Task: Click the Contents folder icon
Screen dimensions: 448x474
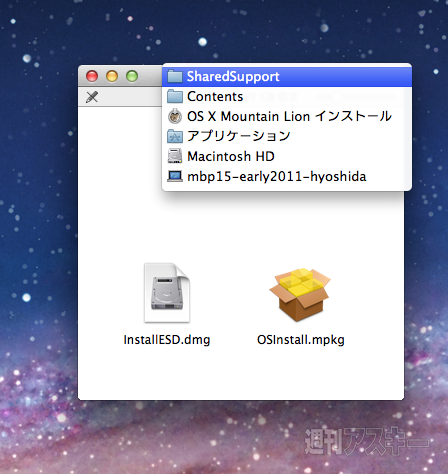Action: pos(175,96)
